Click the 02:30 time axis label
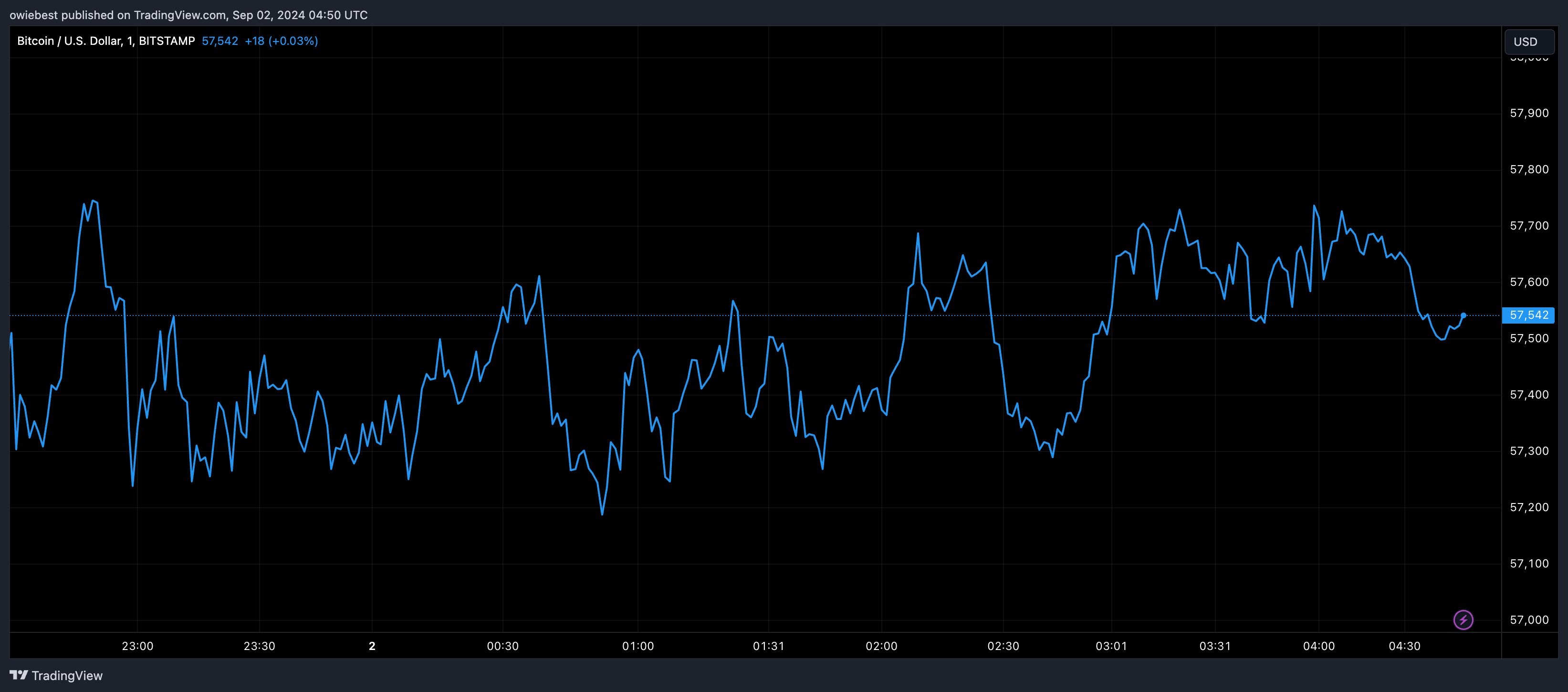 tap(1003, 646)
